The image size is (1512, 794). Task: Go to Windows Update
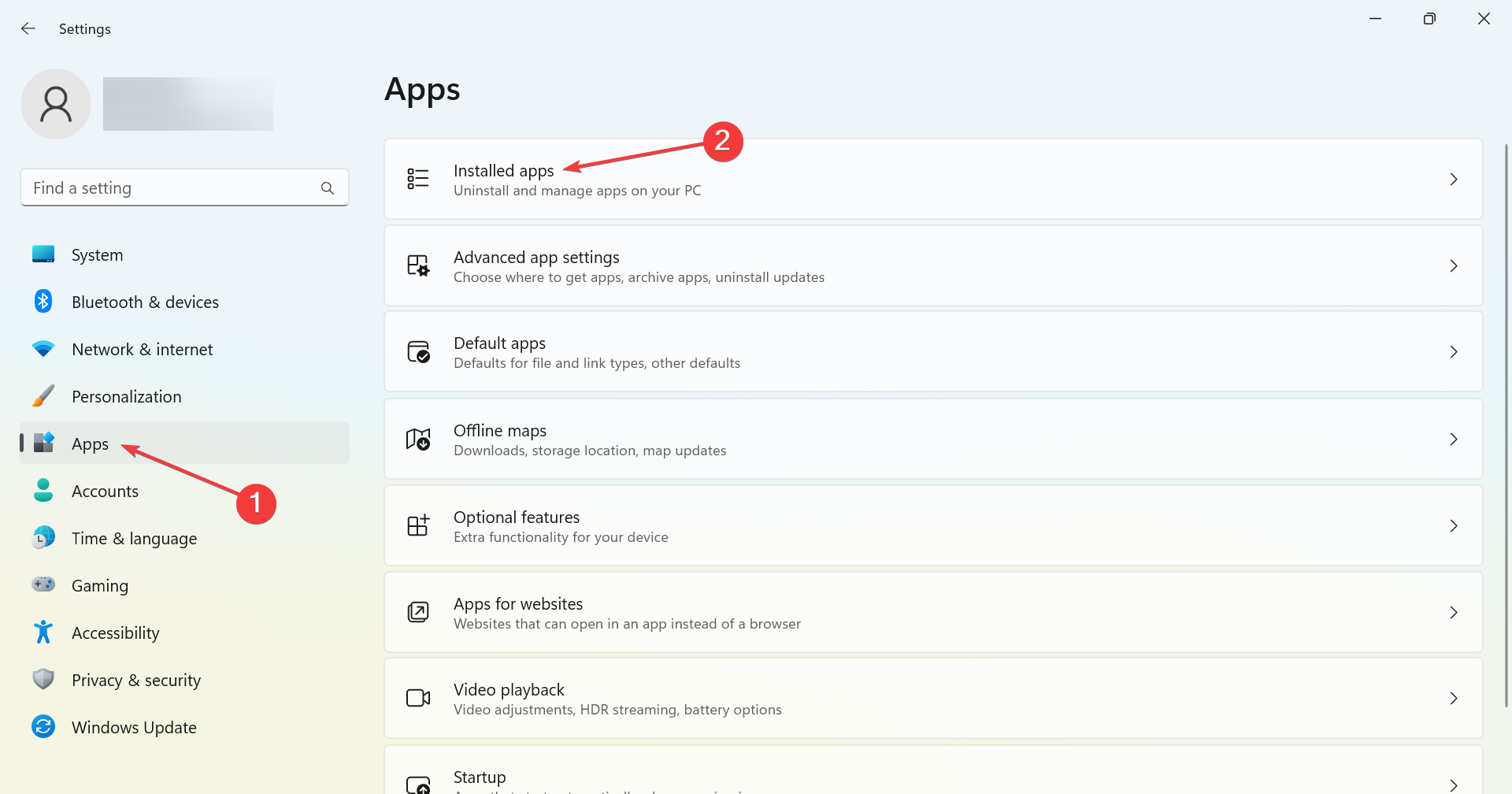click(184, 727)
